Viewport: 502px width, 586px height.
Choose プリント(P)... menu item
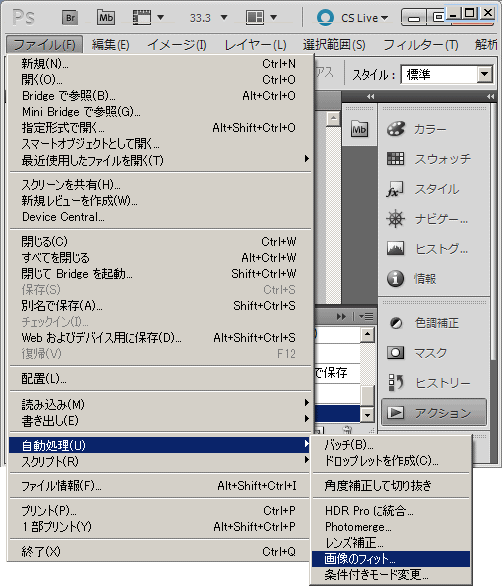point(160,510)
